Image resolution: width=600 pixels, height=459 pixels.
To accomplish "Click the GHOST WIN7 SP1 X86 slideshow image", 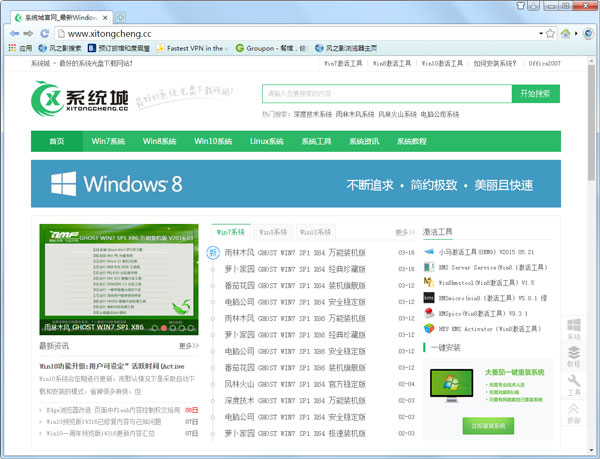I will 119,279.
